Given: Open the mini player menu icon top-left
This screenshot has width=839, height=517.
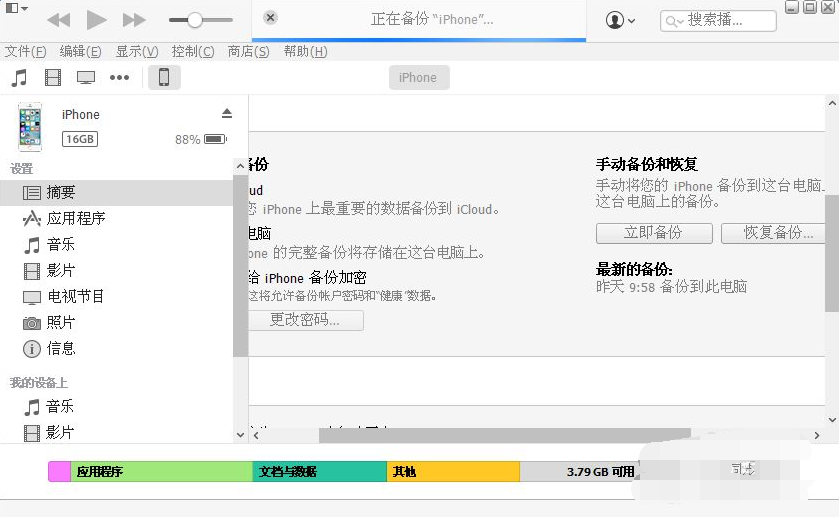Looking at the screenshot, I should (x=17, y=8).
